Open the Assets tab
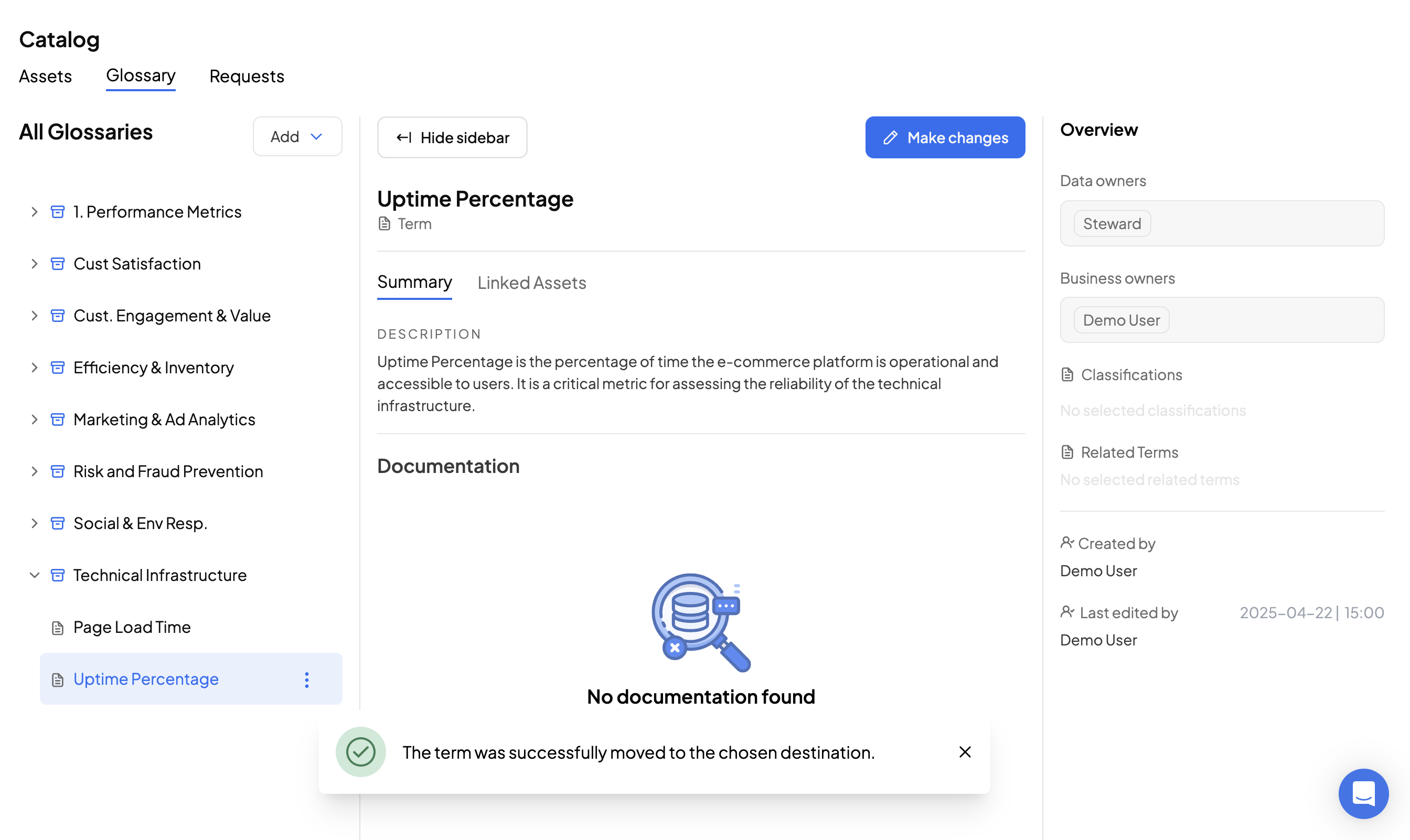The image size is (1410, 840). point(45,77)
